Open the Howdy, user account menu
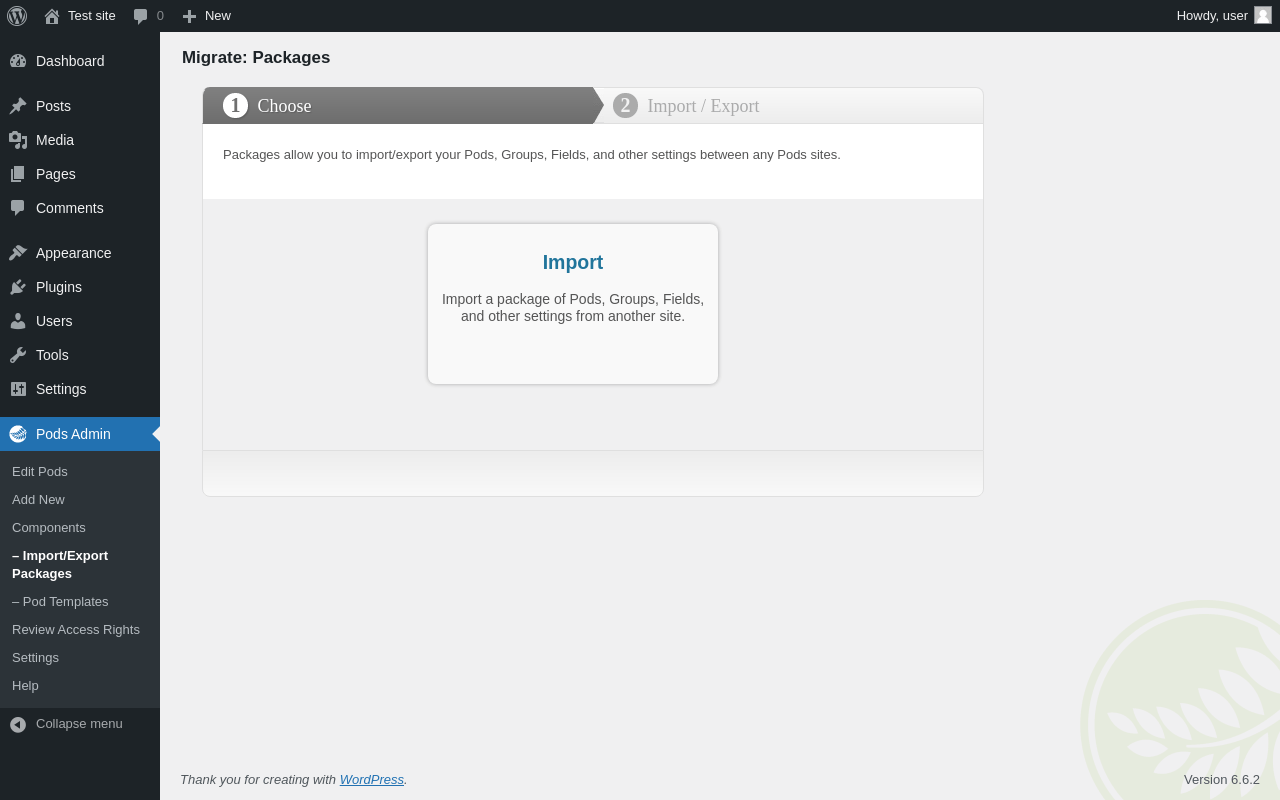 [1212, 15]
